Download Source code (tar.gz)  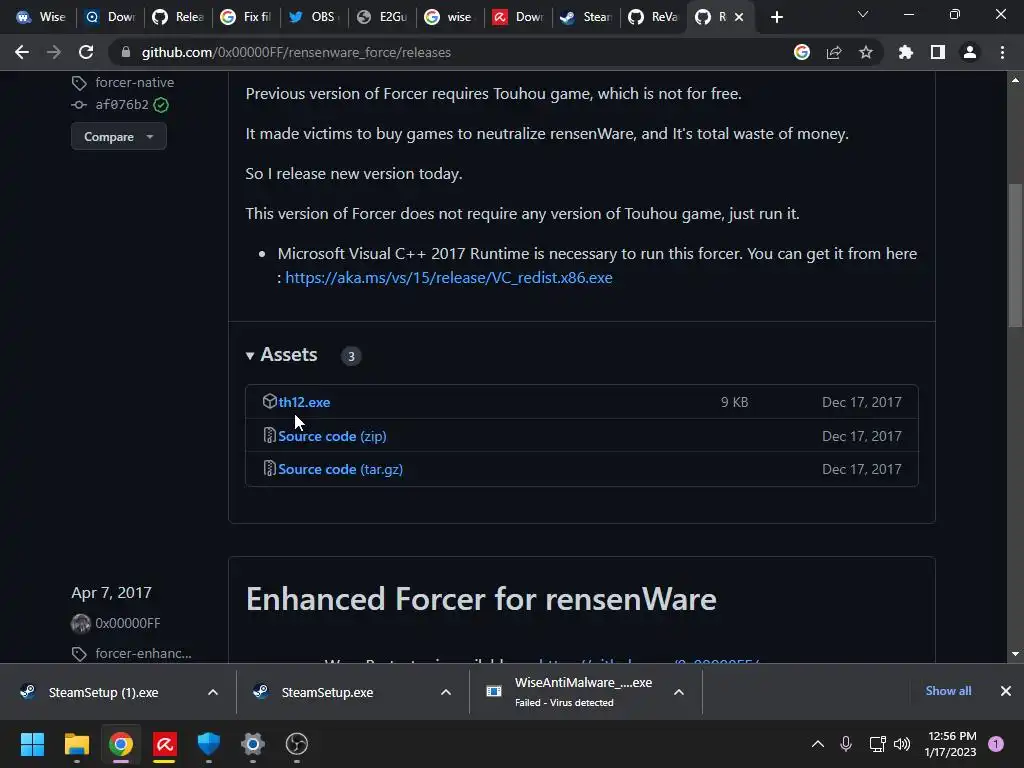(340, 470)
